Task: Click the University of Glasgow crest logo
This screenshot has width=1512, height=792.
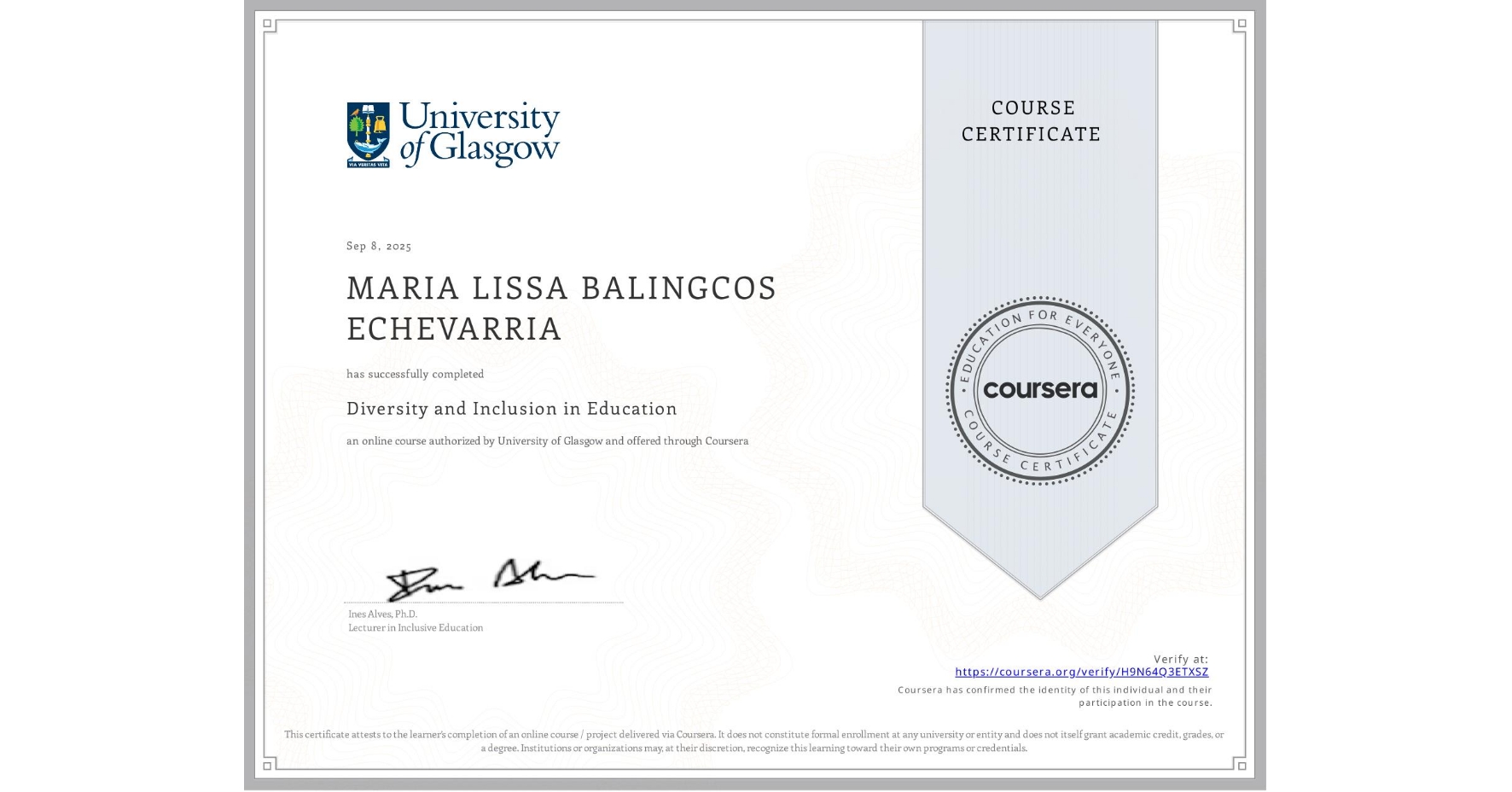Action: pyautogui.click(x=369, y=135)
